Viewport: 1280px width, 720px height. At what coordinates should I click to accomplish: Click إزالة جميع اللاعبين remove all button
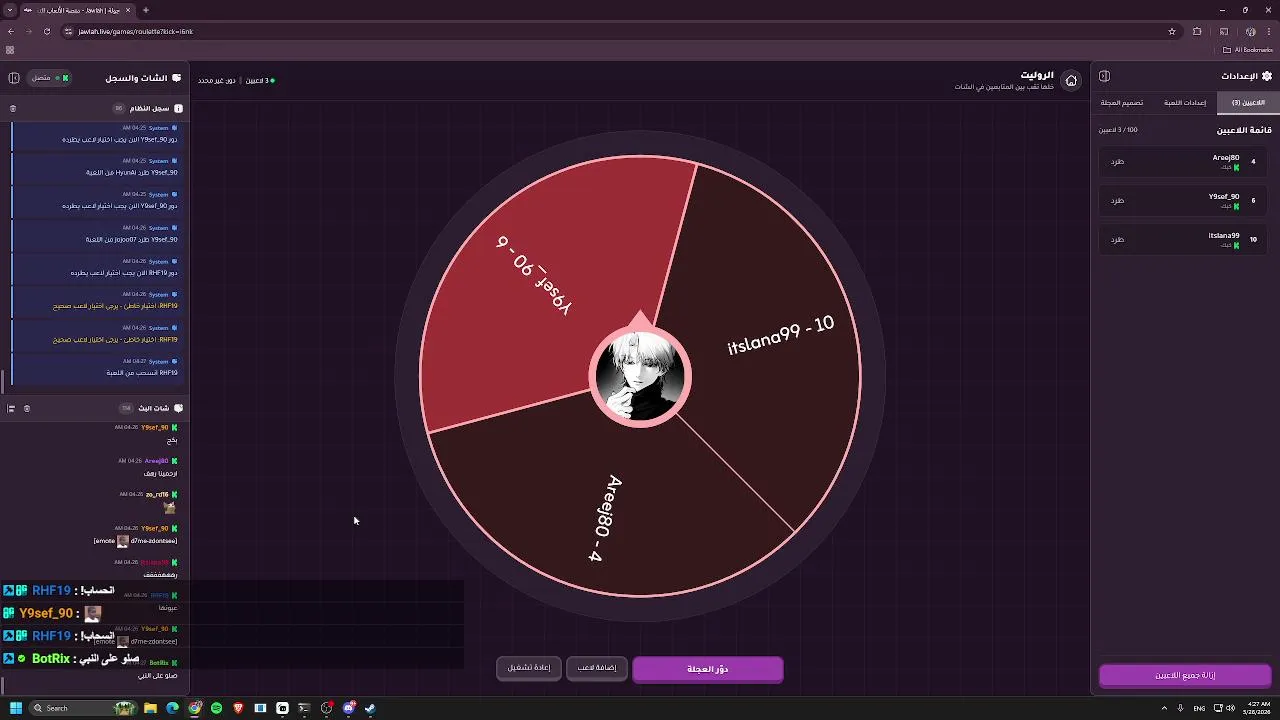click(x=1185, y=676)
